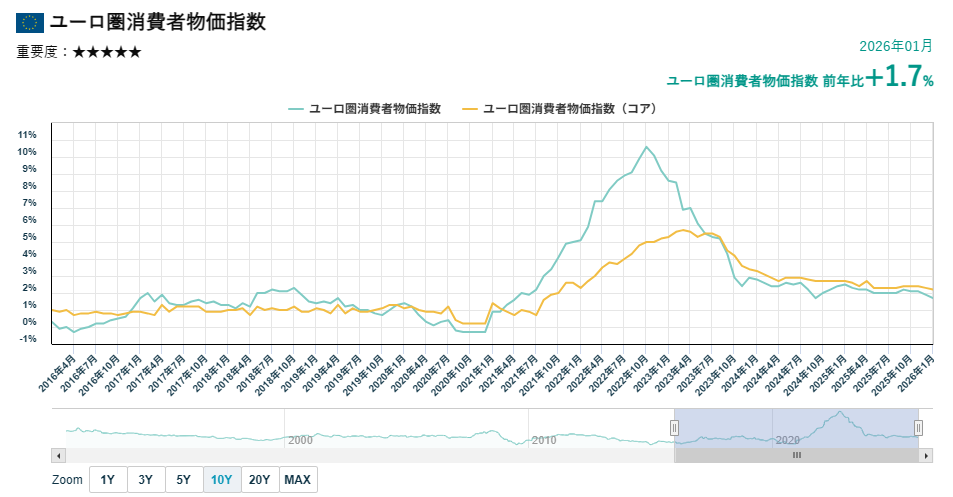Select the MAX zoom range
The height and width of the screenshot is (497, 953).
point(298,479)
